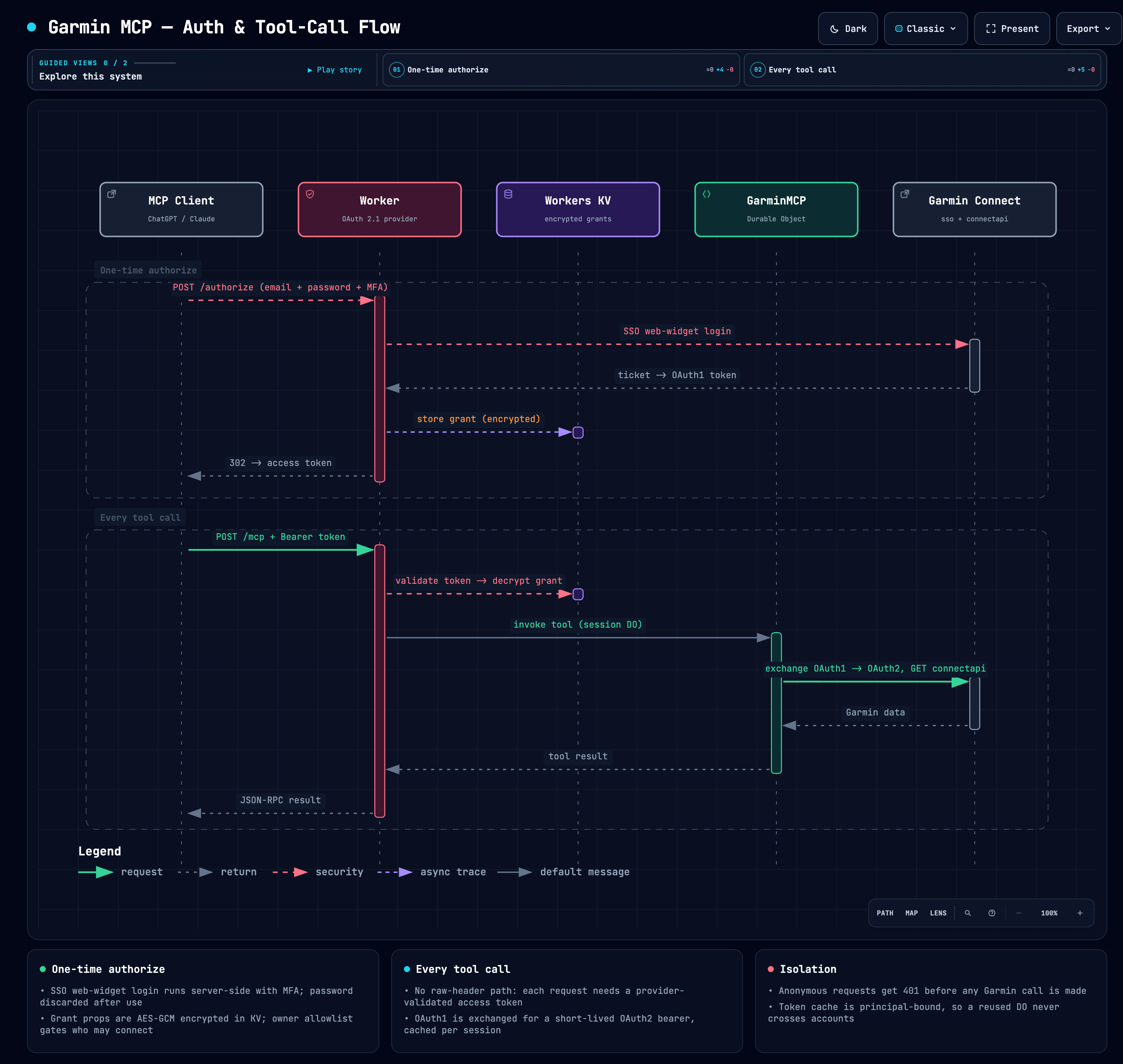Click the GarminMCP green activation bar
This screenshot has width=1123, height=1064.
pos(777,703)
